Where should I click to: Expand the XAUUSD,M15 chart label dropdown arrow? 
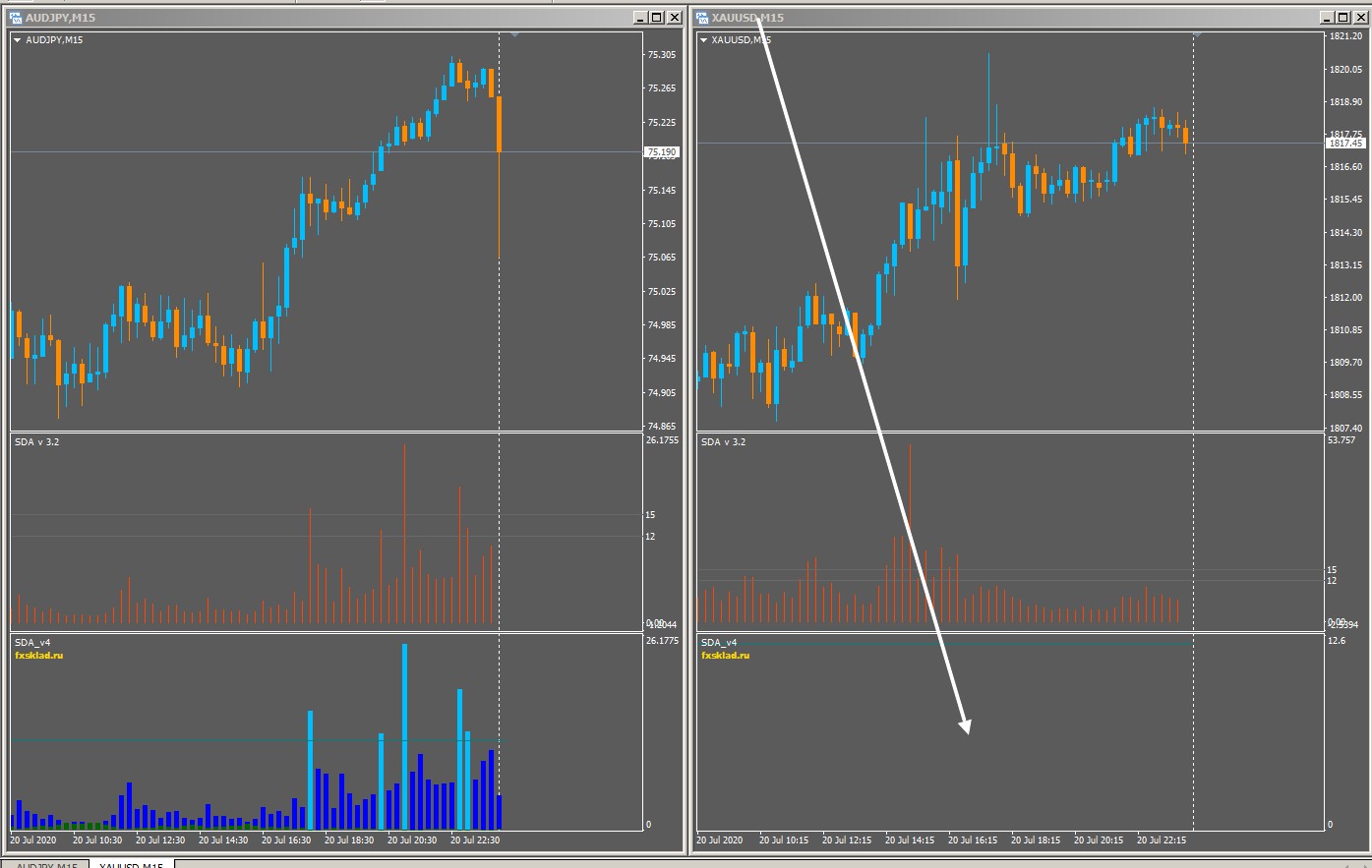(x=704, y=40)
